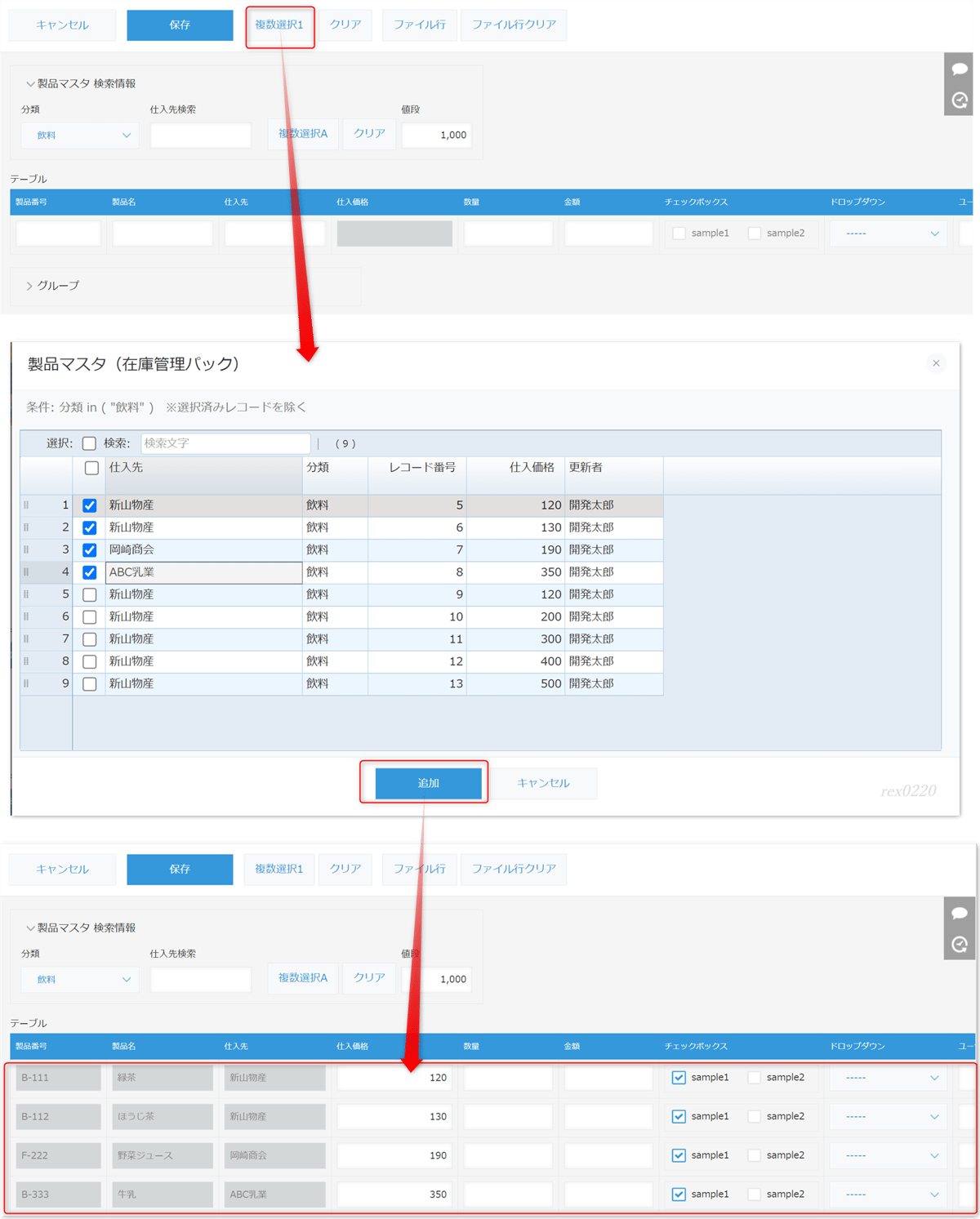Viewport: 980px width, 1219px height.
Task: Click 複数選択A above the filled table
Action: 303,977
